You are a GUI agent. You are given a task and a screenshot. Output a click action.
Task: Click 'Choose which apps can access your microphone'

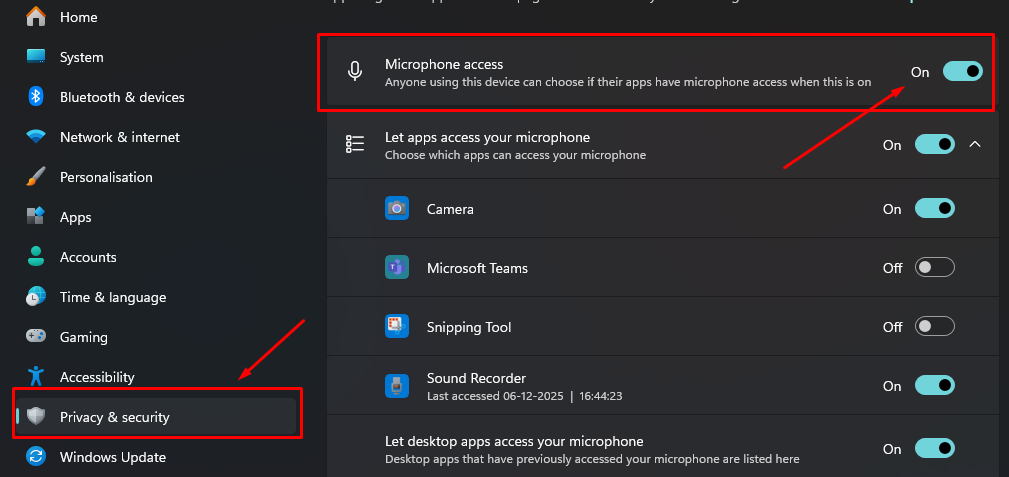tap(515, 155)
